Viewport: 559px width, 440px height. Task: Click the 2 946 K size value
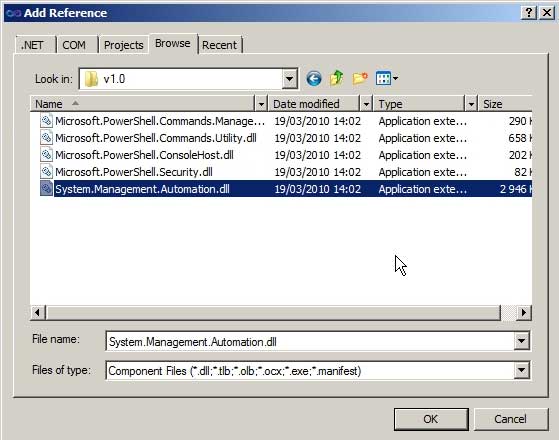coord(516,189)
